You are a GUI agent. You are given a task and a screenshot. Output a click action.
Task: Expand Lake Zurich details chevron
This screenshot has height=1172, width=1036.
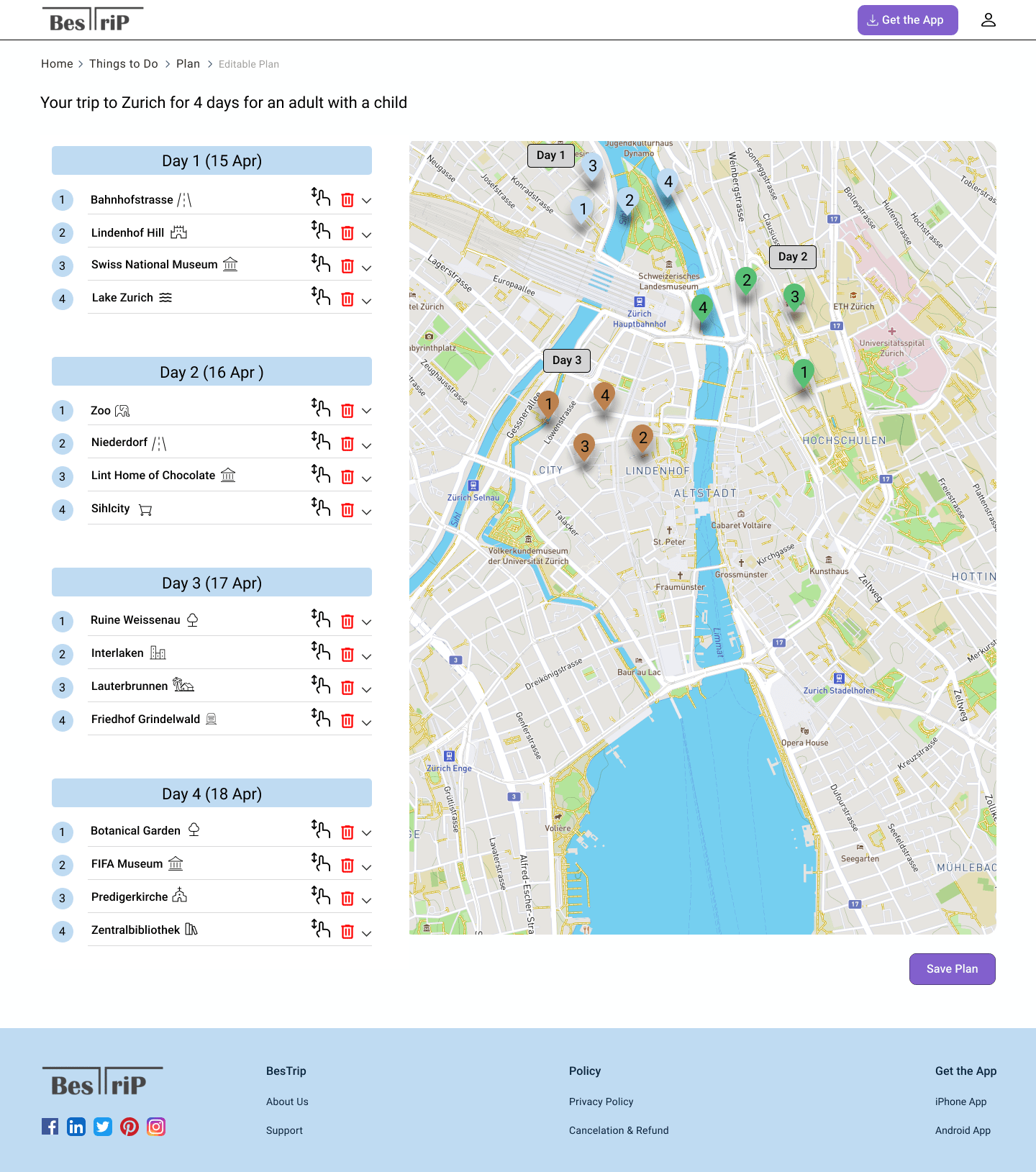(367, 301)
